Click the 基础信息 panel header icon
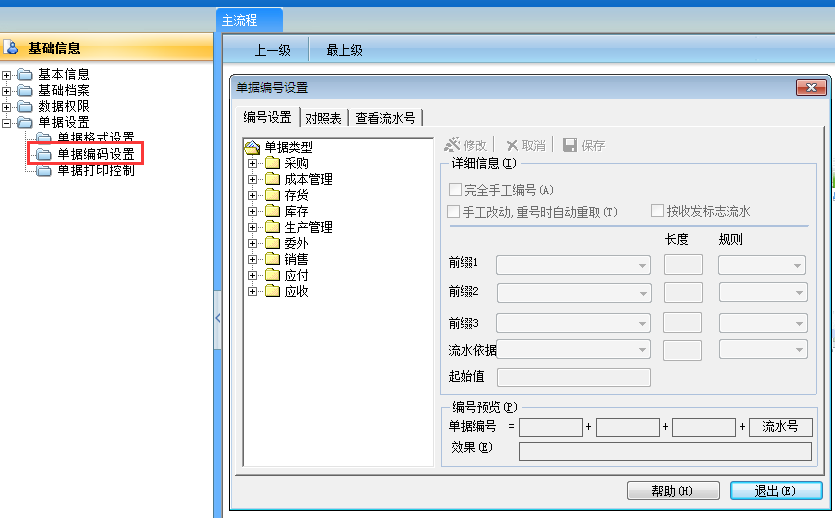The image size is (835, 518). coord(12,47)
